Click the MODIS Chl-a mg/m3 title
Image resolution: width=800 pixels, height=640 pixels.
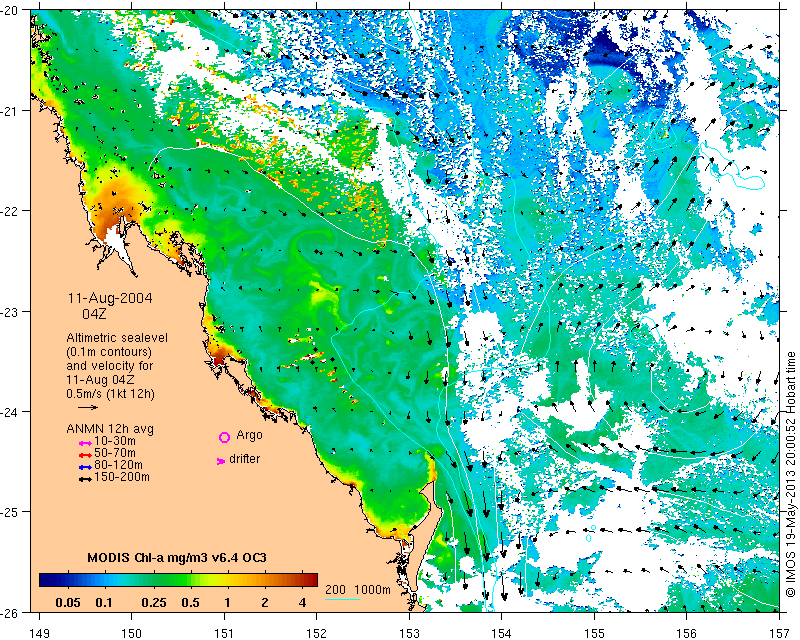[177, 557]
